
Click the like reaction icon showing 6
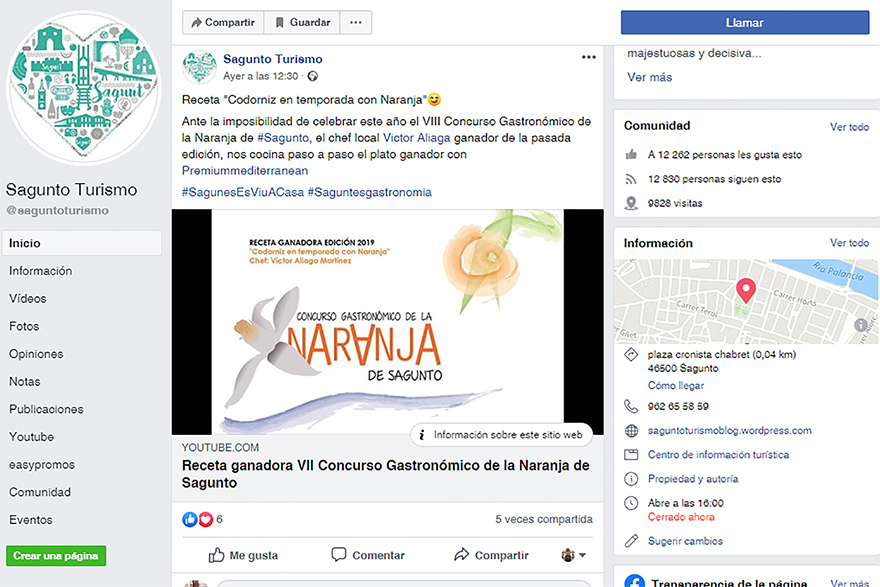click(190, 519)
